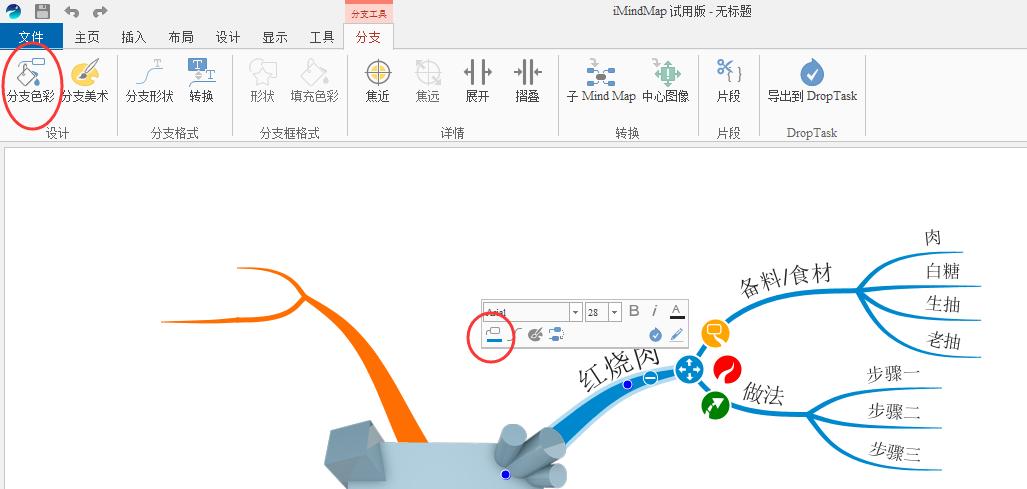Open the font name dropdown arrow
Image resolution: width=1027 pixels, height=489 pixels.
tap(575, 312)
